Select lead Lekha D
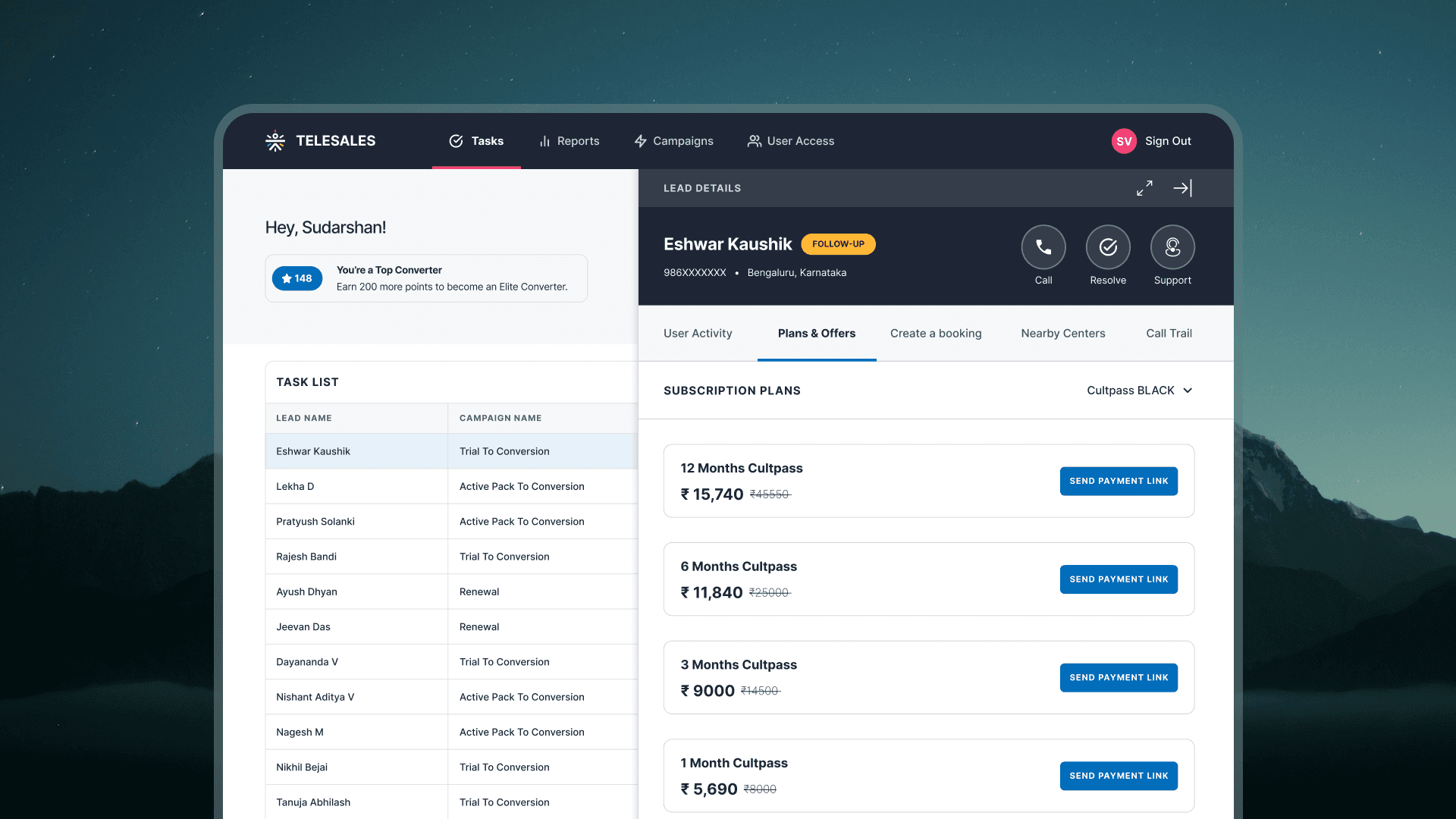 pos(295,487)
